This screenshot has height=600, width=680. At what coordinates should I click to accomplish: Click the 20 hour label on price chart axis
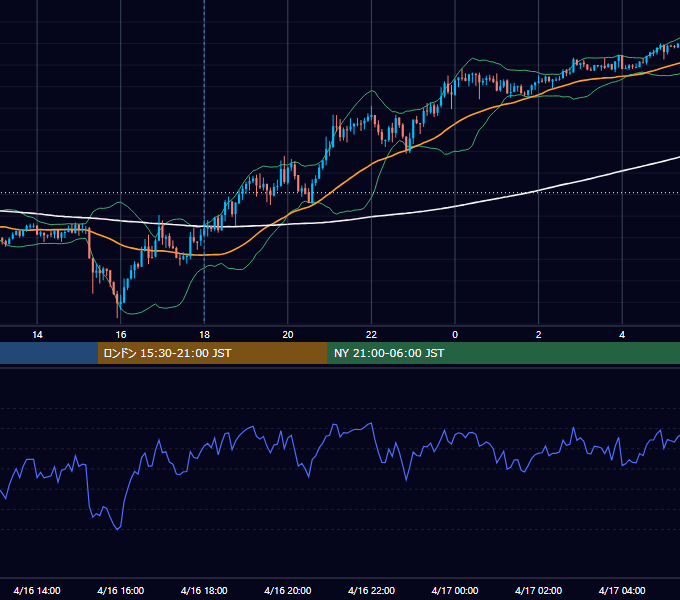(x=288, y=335)
